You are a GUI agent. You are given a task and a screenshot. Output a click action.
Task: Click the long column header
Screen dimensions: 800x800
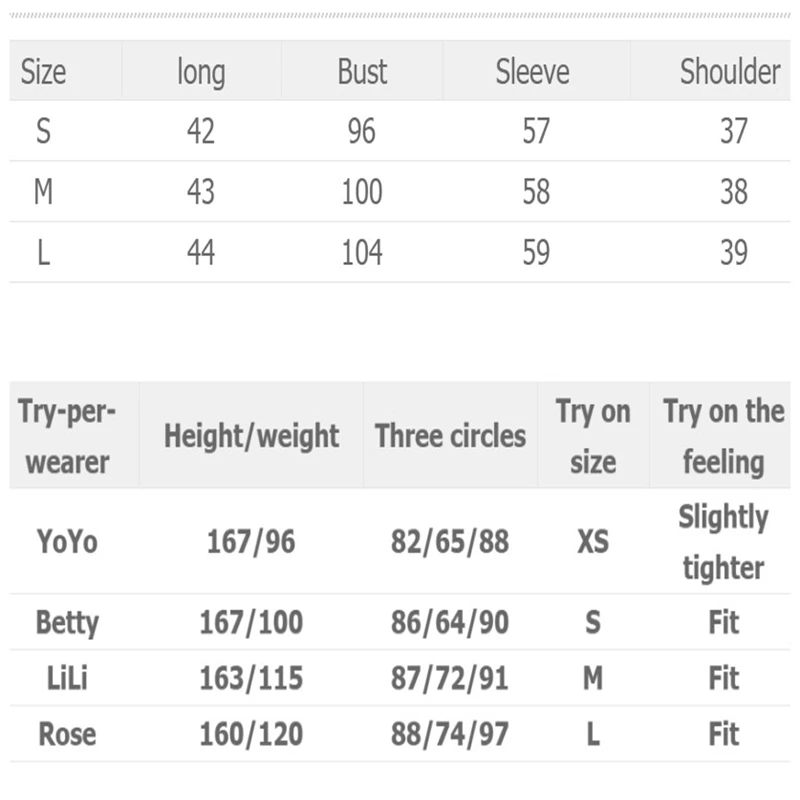[201, 72]
